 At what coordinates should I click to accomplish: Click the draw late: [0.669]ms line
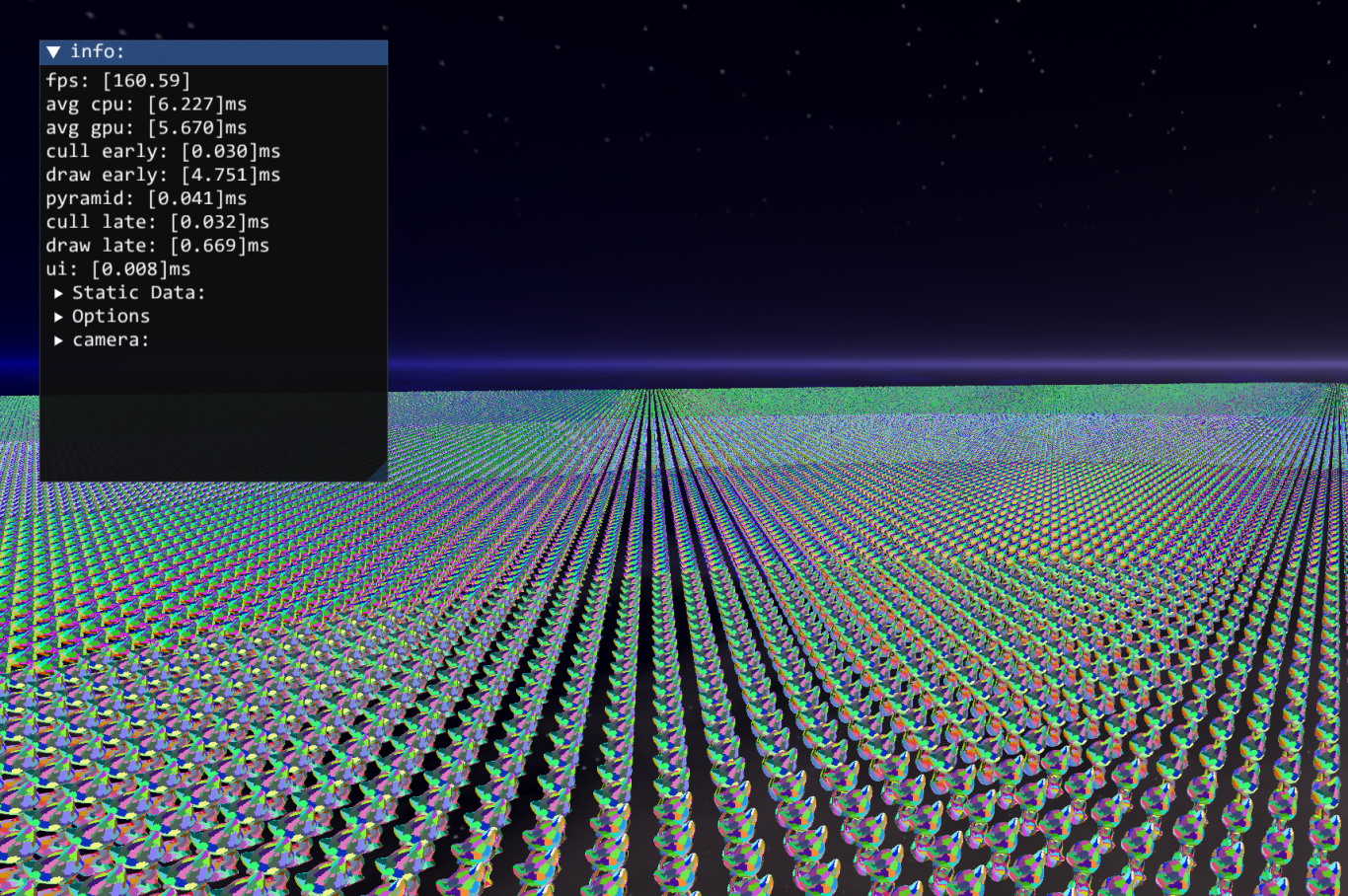(x=157, y=247)
